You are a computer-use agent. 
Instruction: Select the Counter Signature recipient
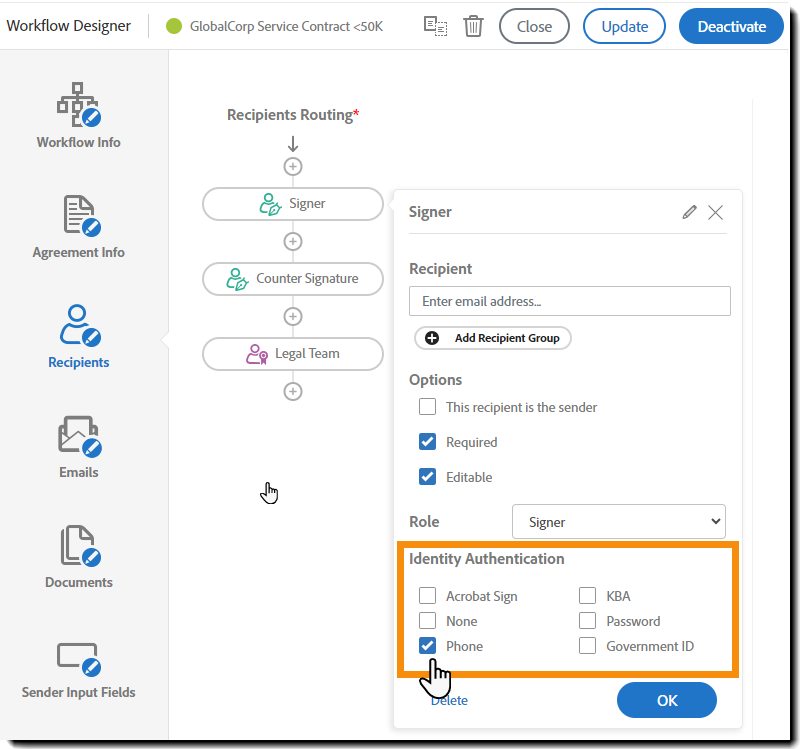point(293,279)
